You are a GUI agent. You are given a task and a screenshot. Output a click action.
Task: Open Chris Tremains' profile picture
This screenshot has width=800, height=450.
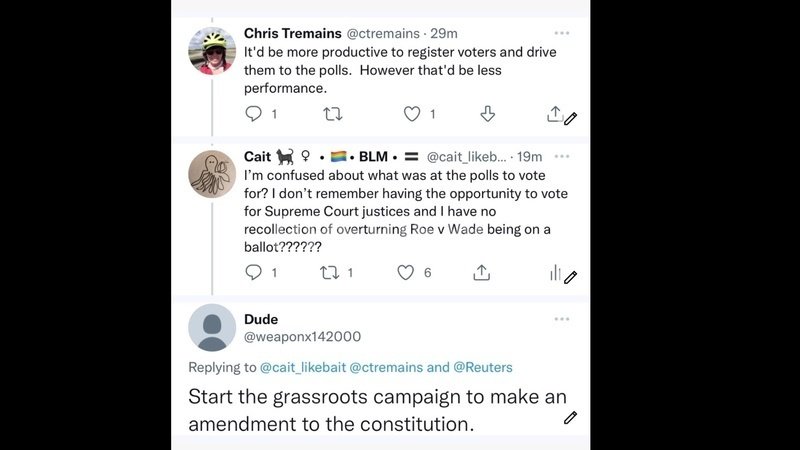pyautogui.click(x=213, y=50)
